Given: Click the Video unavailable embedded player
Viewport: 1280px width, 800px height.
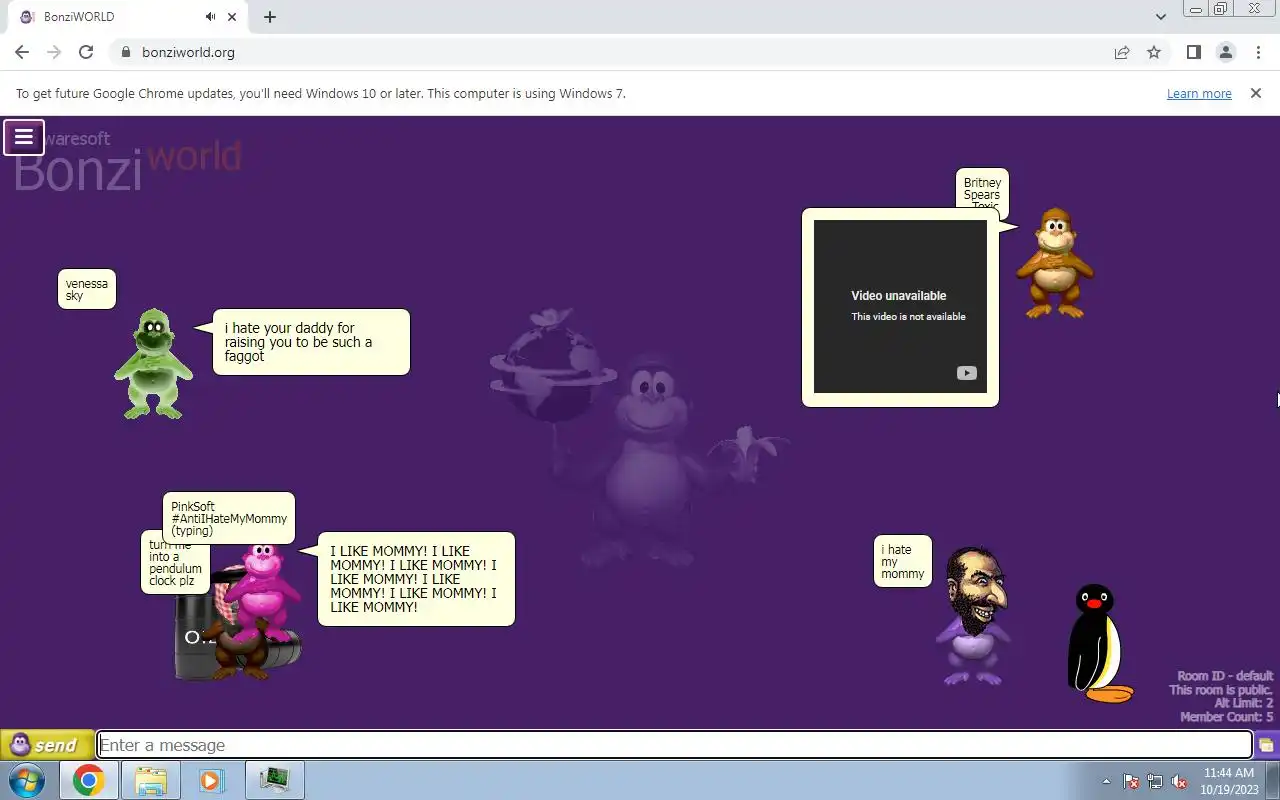Looking at the screenshot, I should (900, 306).
